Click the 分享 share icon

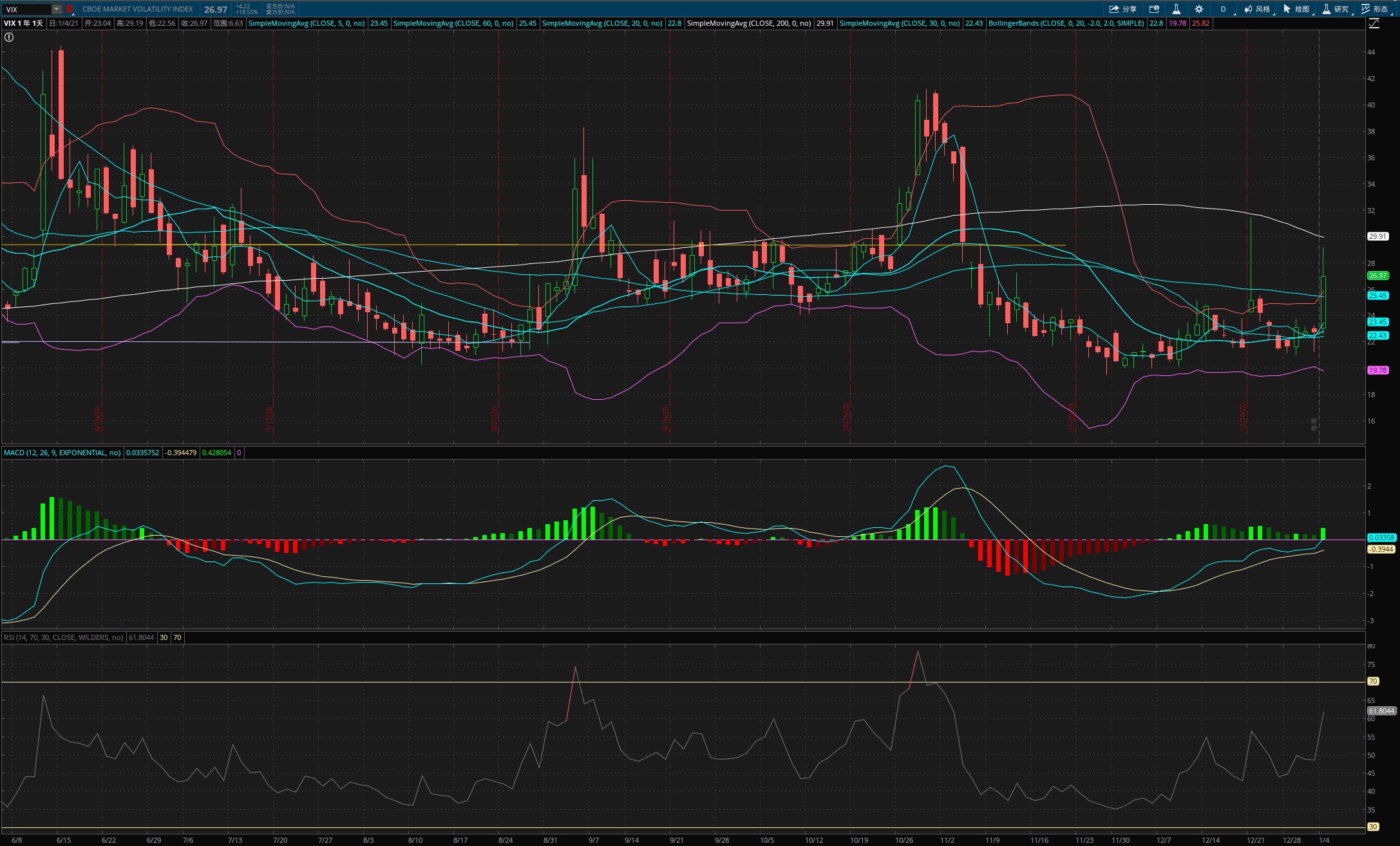[1122, 9]
